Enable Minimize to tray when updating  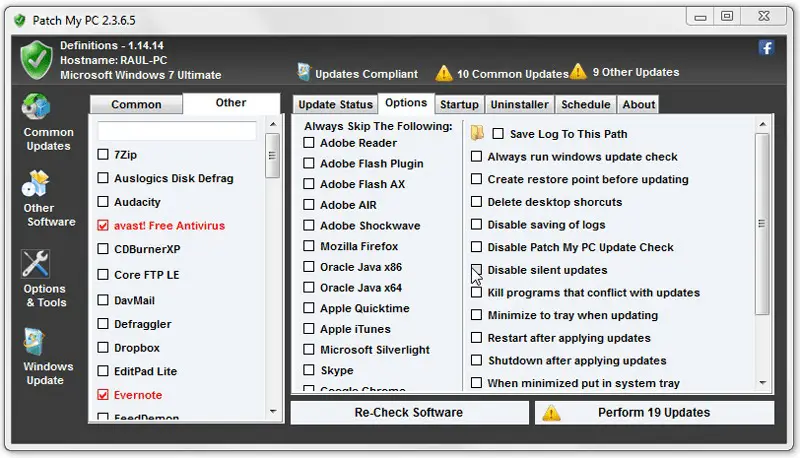coord(476,315)
